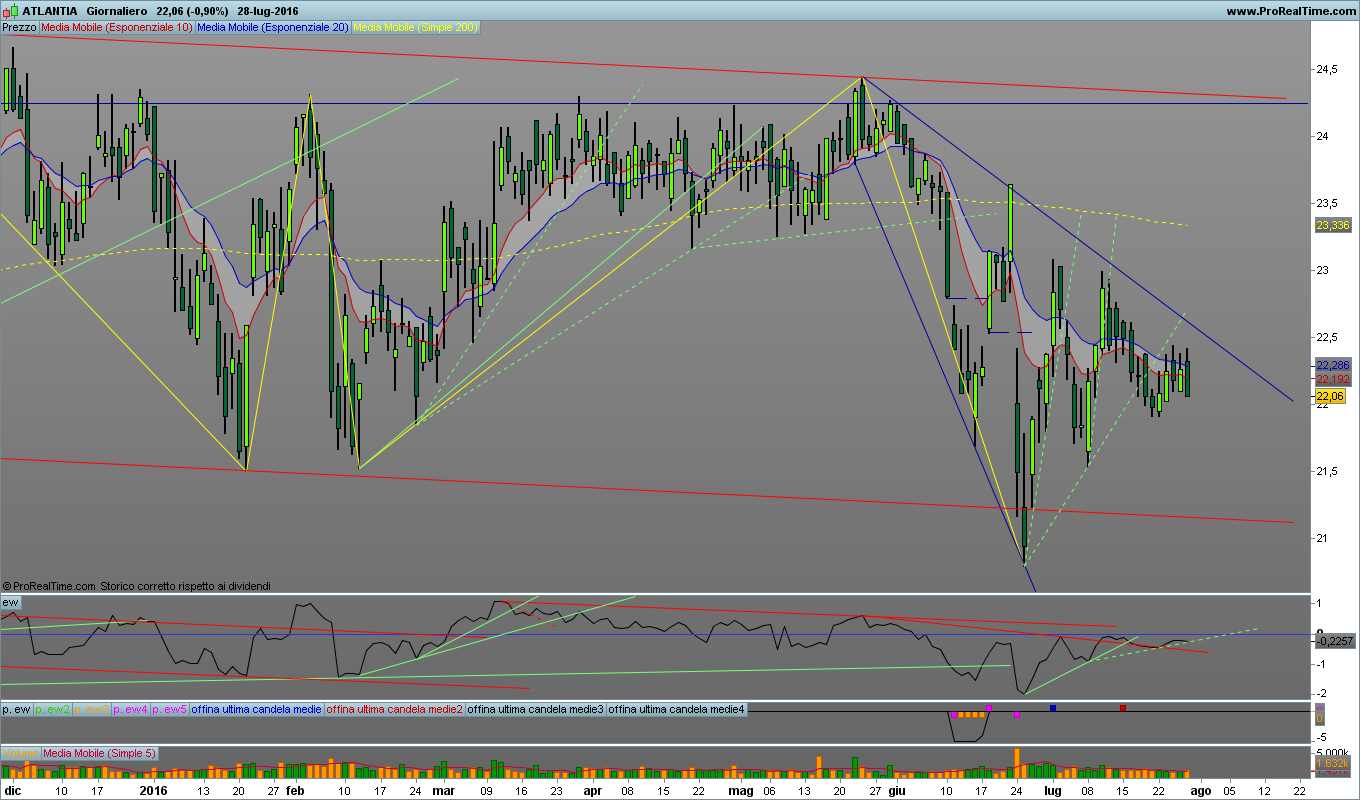This screenshot has height=800, width=1360.
Task: Open Media Mobile (Esponenziale 10) label
Action: (x=116, y=28)
